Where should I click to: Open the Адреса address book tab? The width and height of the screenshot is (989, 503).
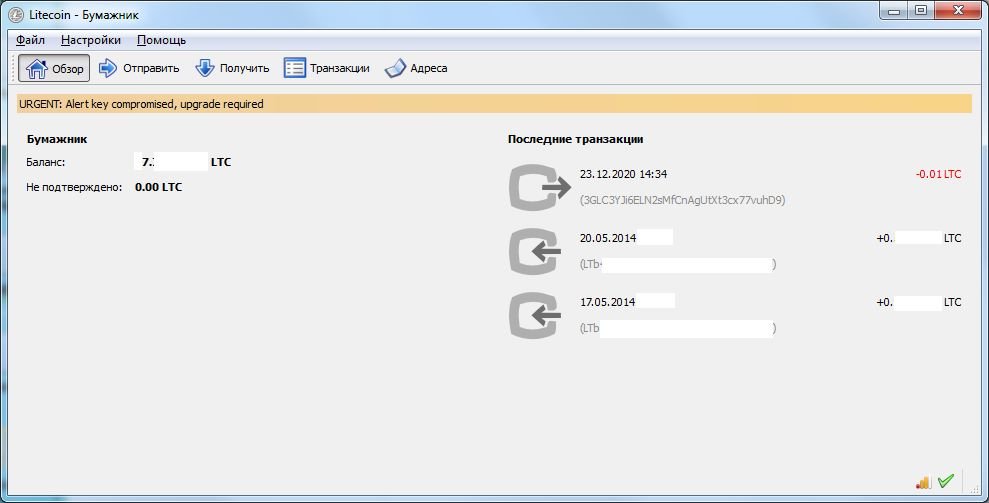point(416,68)
